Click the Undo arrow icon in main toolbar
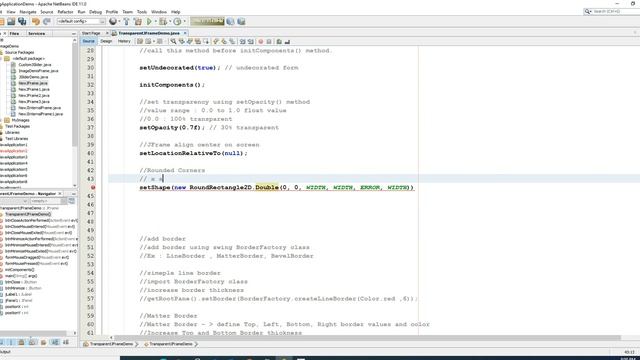 [36, 21]
